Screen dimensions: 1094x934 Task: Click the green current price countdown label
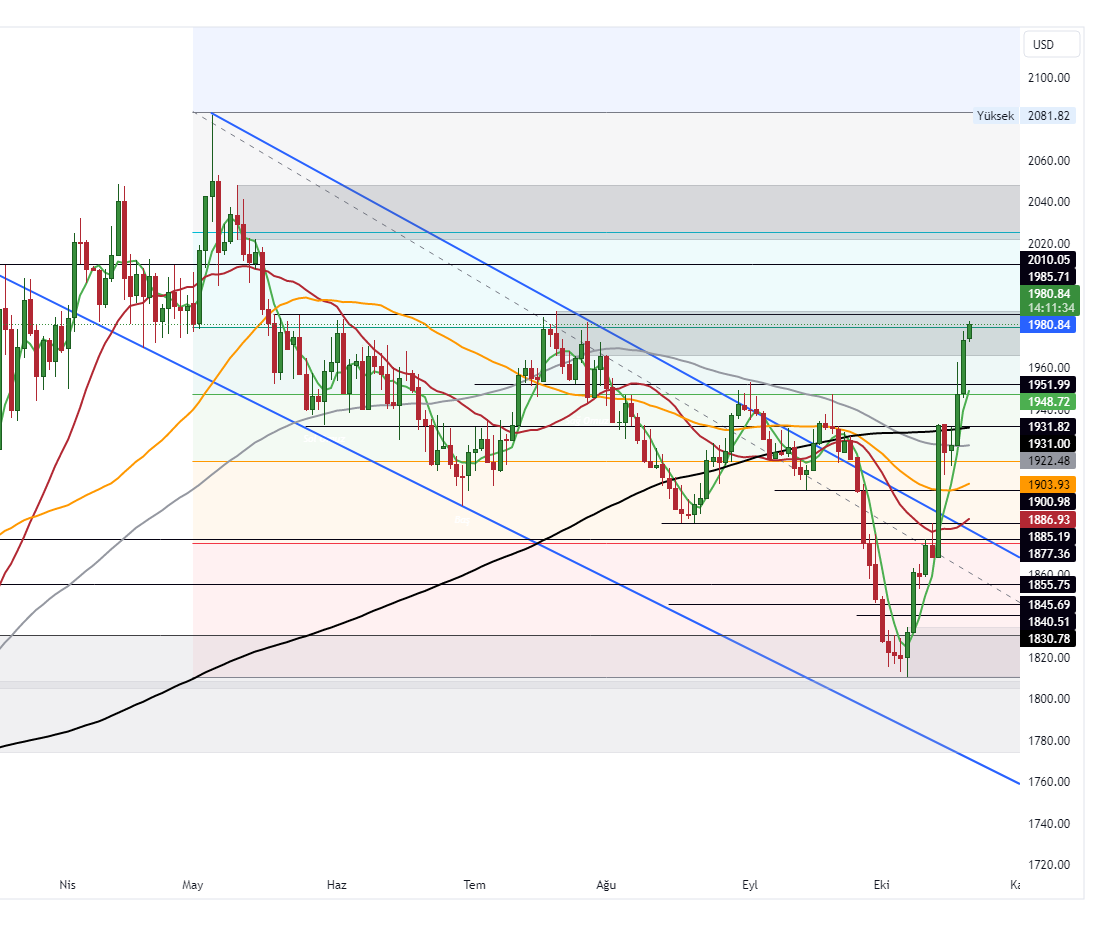point(1049,301)
